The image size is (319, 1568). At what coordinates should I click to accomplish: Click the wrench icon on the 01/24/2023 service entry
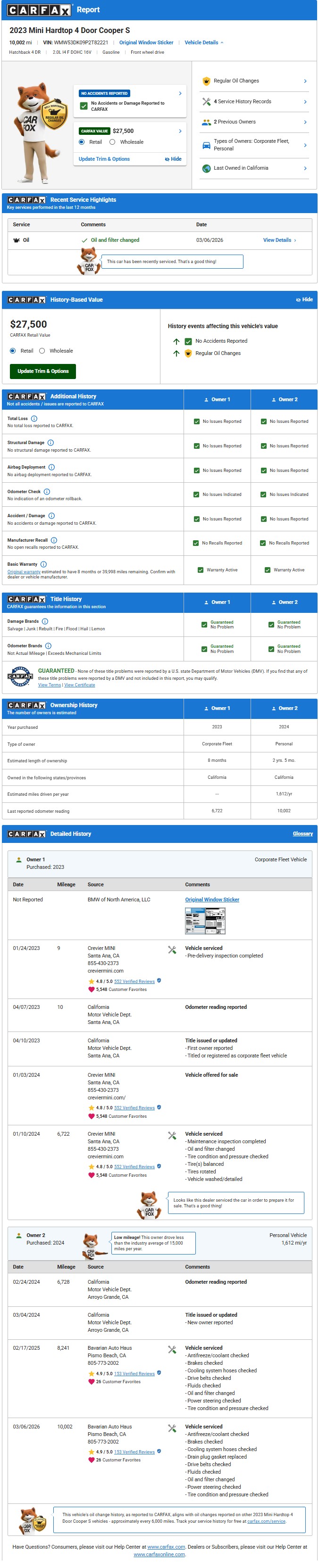click(x=172, y=949)
